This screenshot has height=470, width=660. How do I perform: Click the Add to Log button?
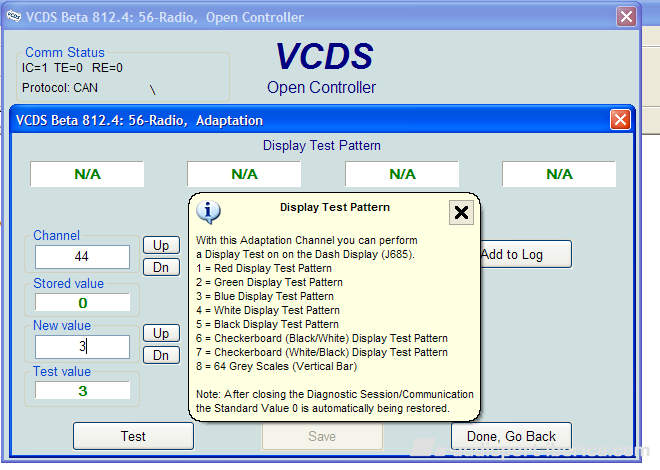pyautogui.click(x=525, y=255)
